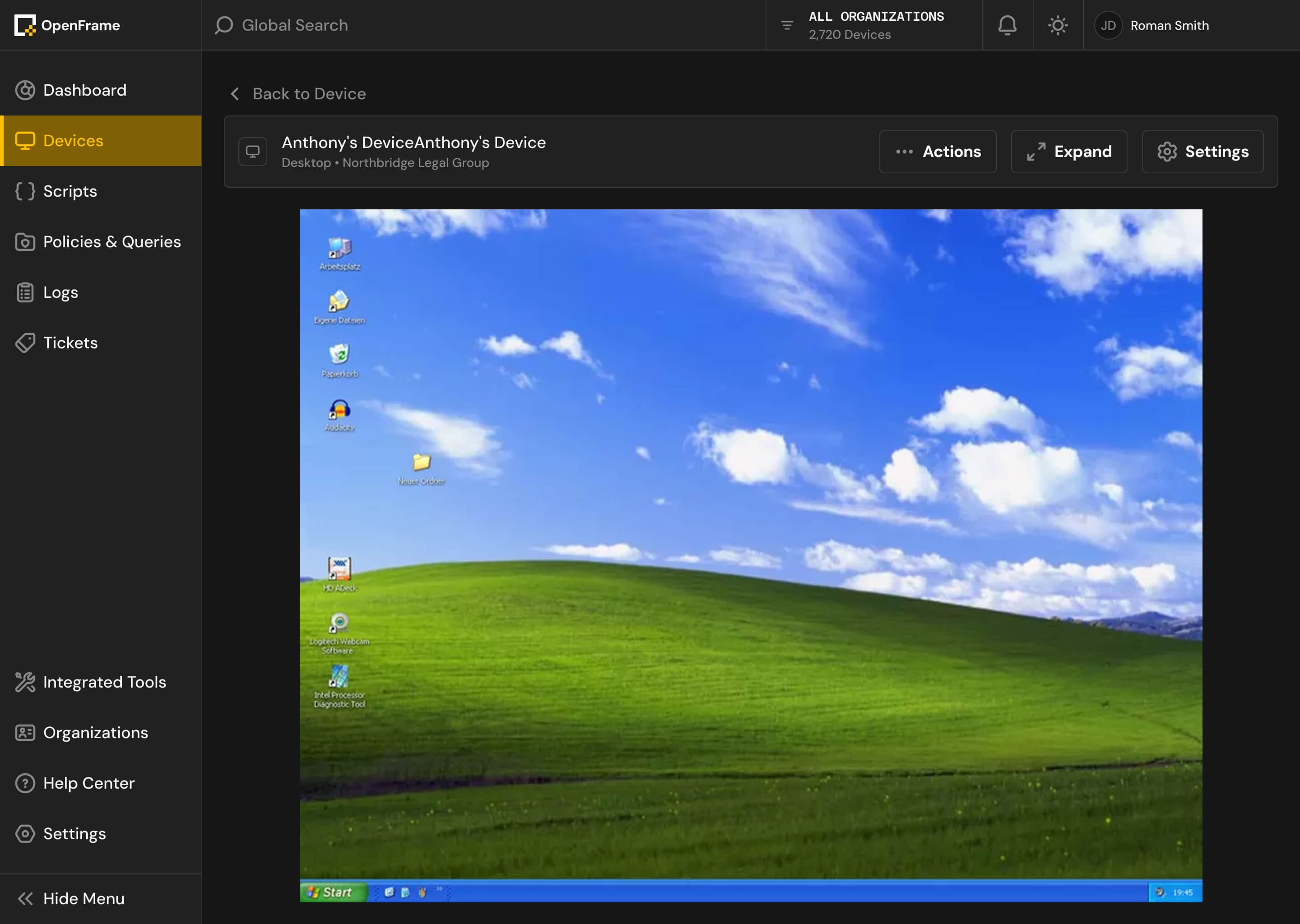1300x924 pixels.
Task: Select Eigene Dateien icon on remote desktop
Action: coord(339,308)
